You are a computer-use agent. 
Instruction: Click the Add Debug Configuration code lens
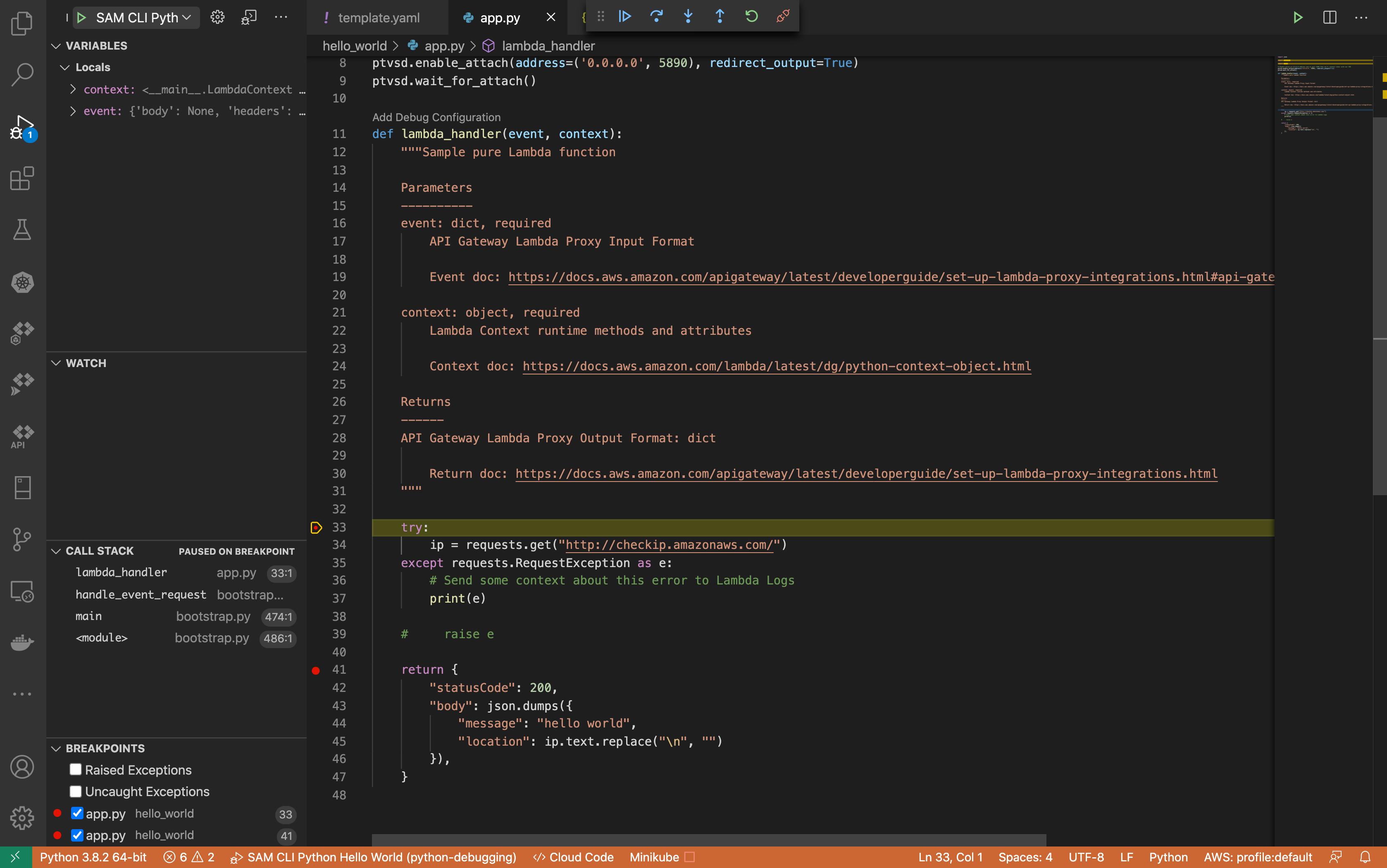[x=436, y=117]
